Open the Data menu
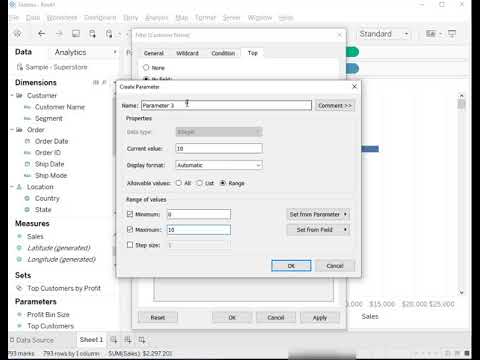The height and width of the screenshot is (360, 480). point(33,18)
